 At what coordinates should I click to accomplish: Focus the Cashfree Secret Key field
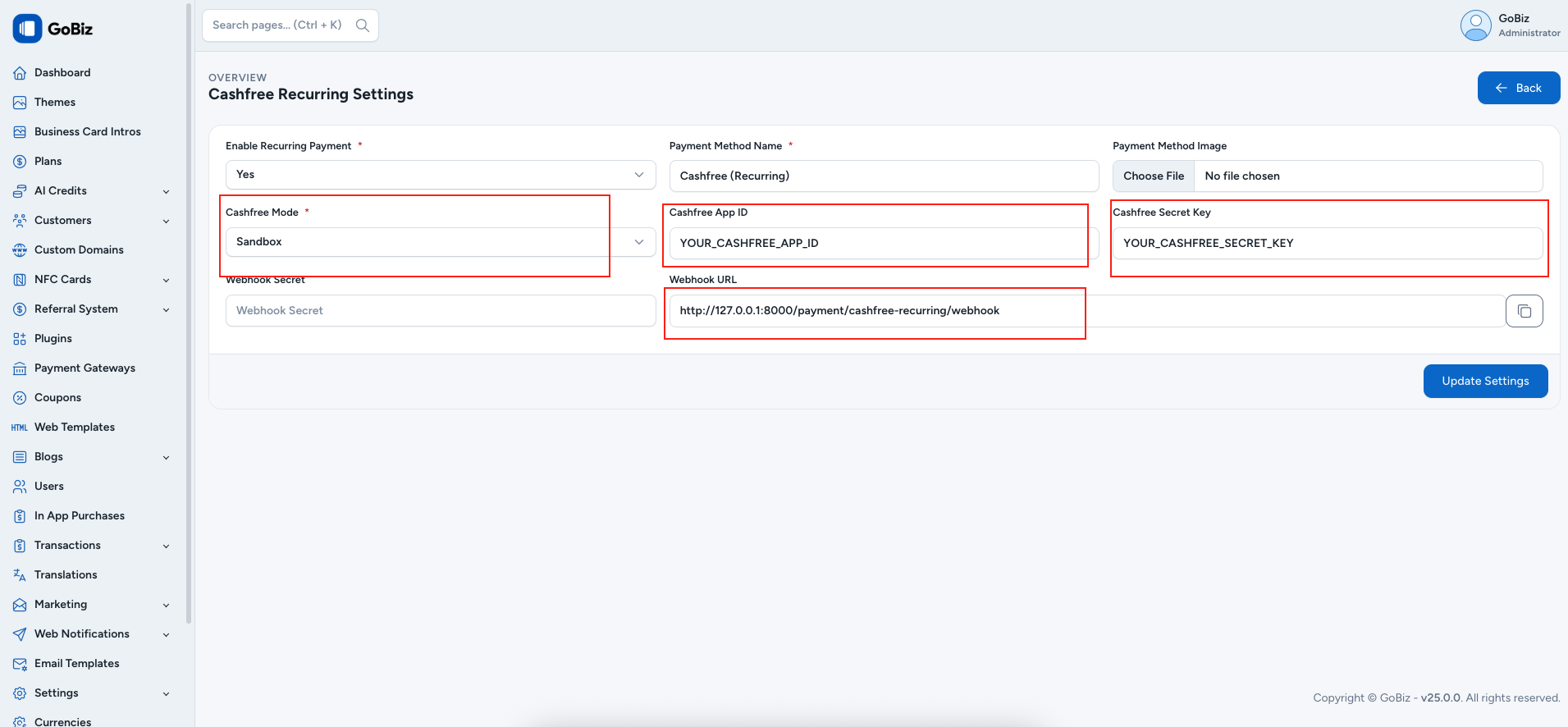[x=1328, y=244]
